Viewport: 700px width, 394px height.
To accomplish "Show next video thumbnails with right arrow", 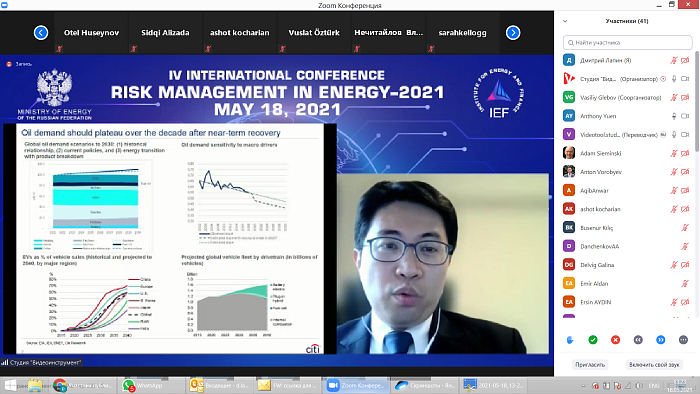I will pos(513,33).
